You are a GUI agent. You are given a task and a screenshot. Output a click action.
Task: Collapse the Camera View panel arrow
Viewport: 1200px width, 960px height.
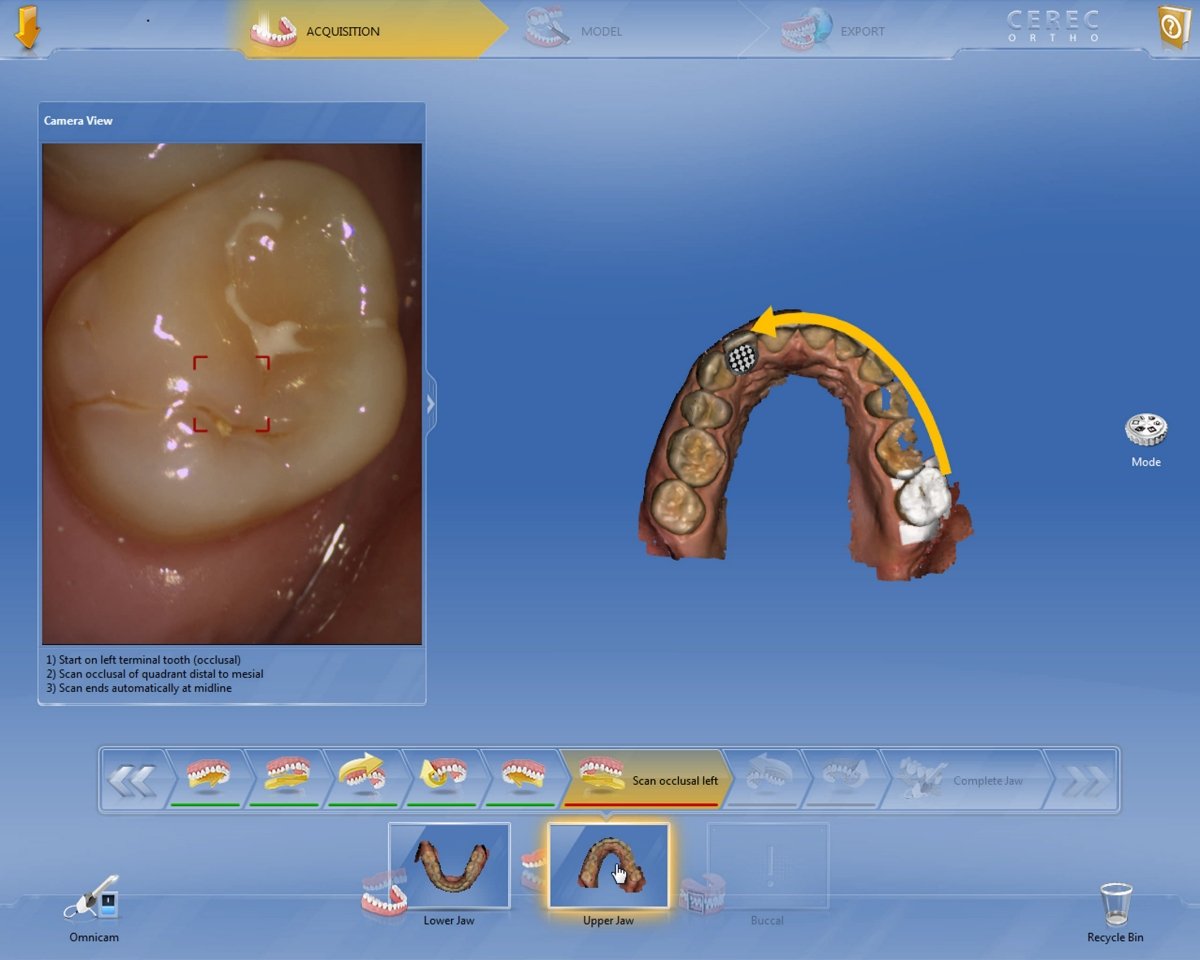(x=431, y=403)
